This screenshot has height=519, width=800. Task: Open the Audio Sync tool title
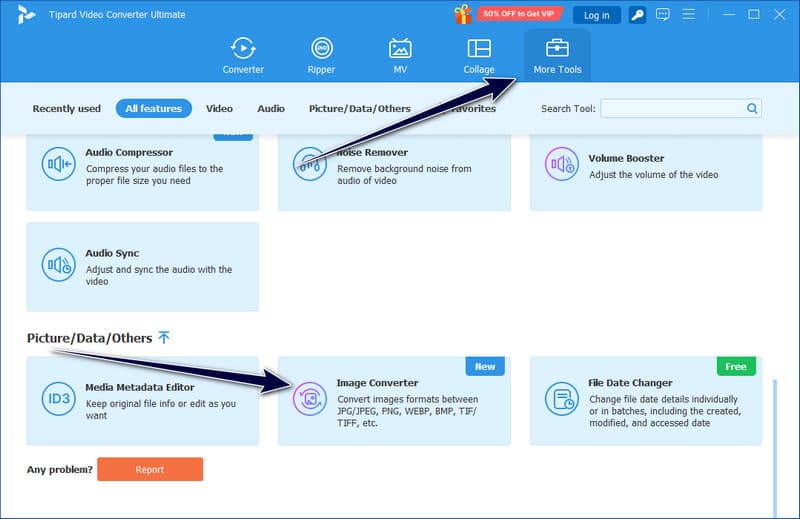(112, 253)
